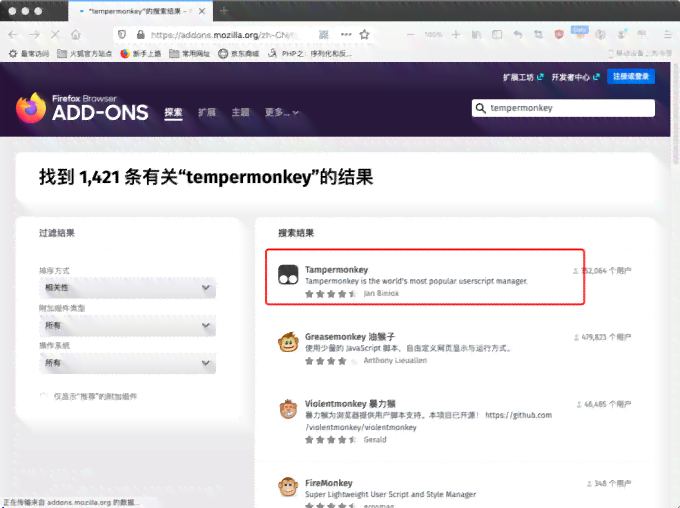Click the magnifier icon in the search box
The width and height of the screenshot is (680, 508).
(x=480, y=108)
